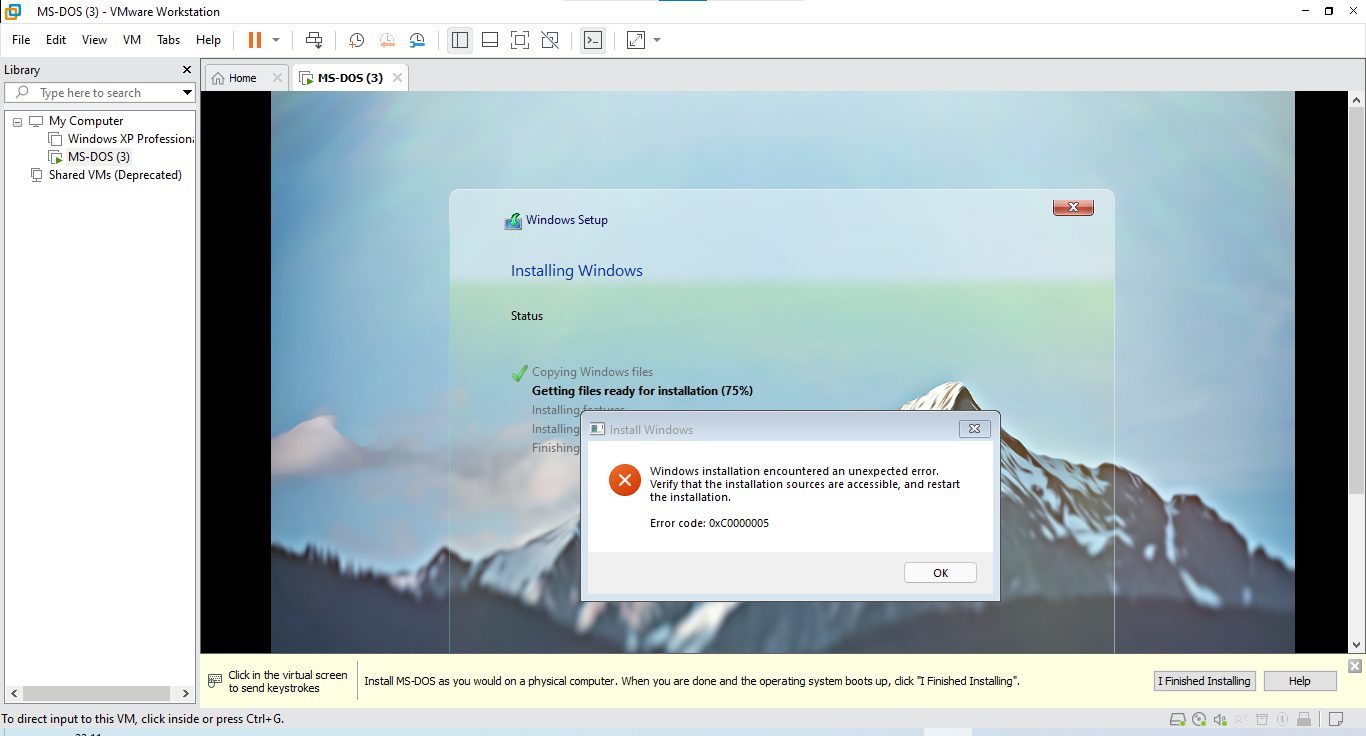Collapse the My Computer tree node
The image size is (1366, 736).
[x=17, y=121]
